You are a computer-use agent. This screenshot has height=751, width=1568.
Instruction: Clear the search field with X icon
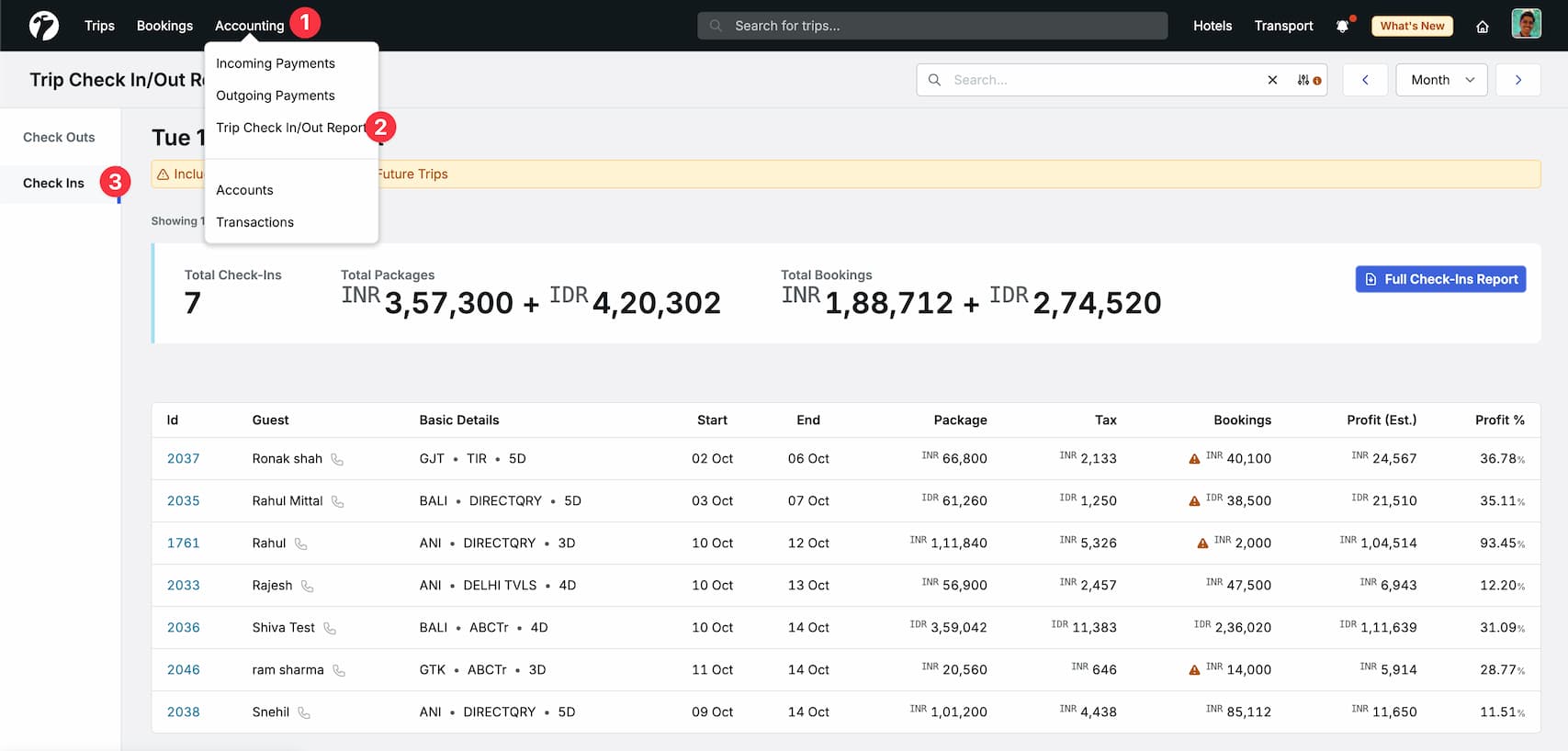[x=1272, y=80]
